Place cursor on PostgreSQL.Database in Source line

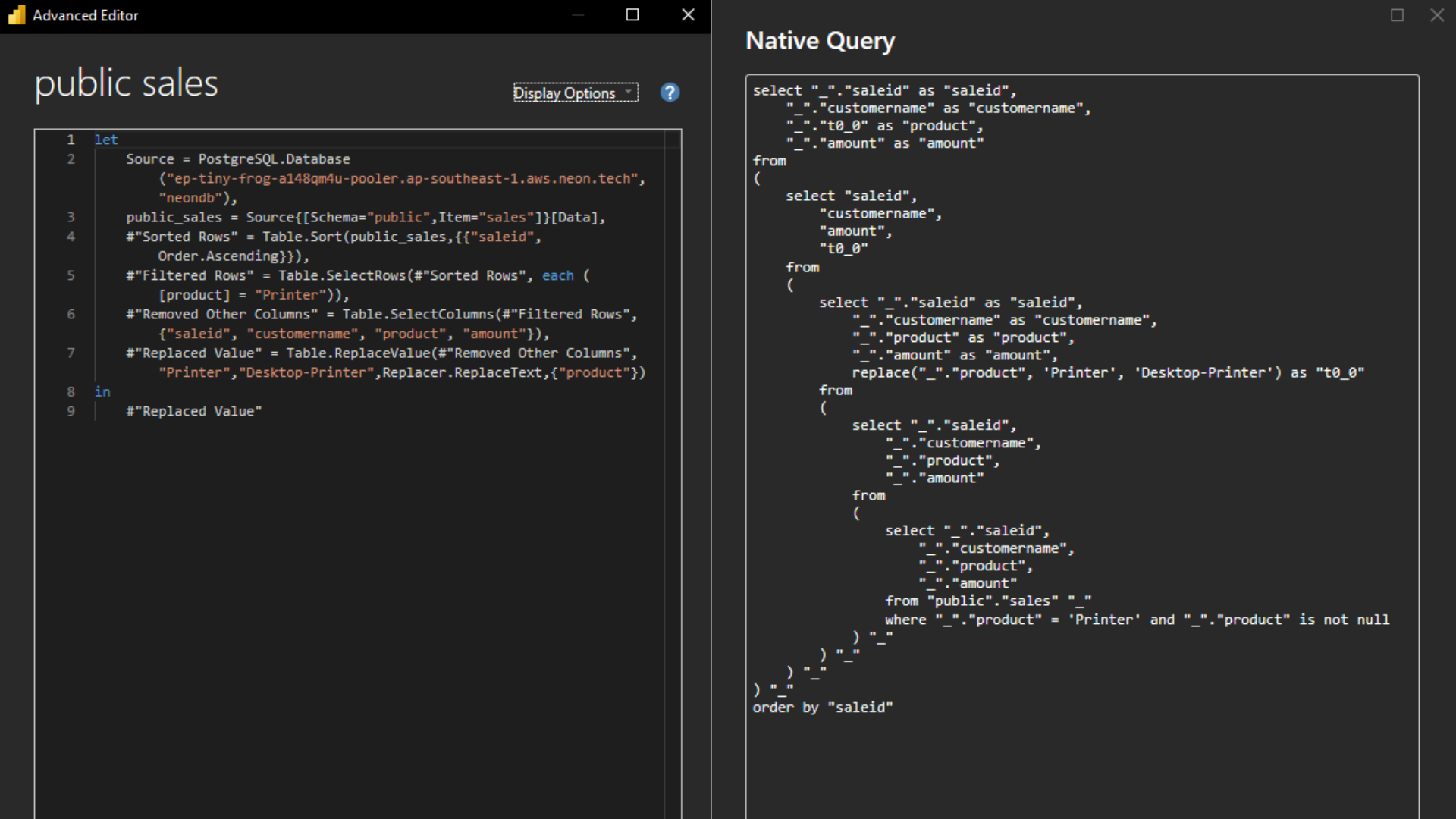pyautogui.click(x=274, y=159)
